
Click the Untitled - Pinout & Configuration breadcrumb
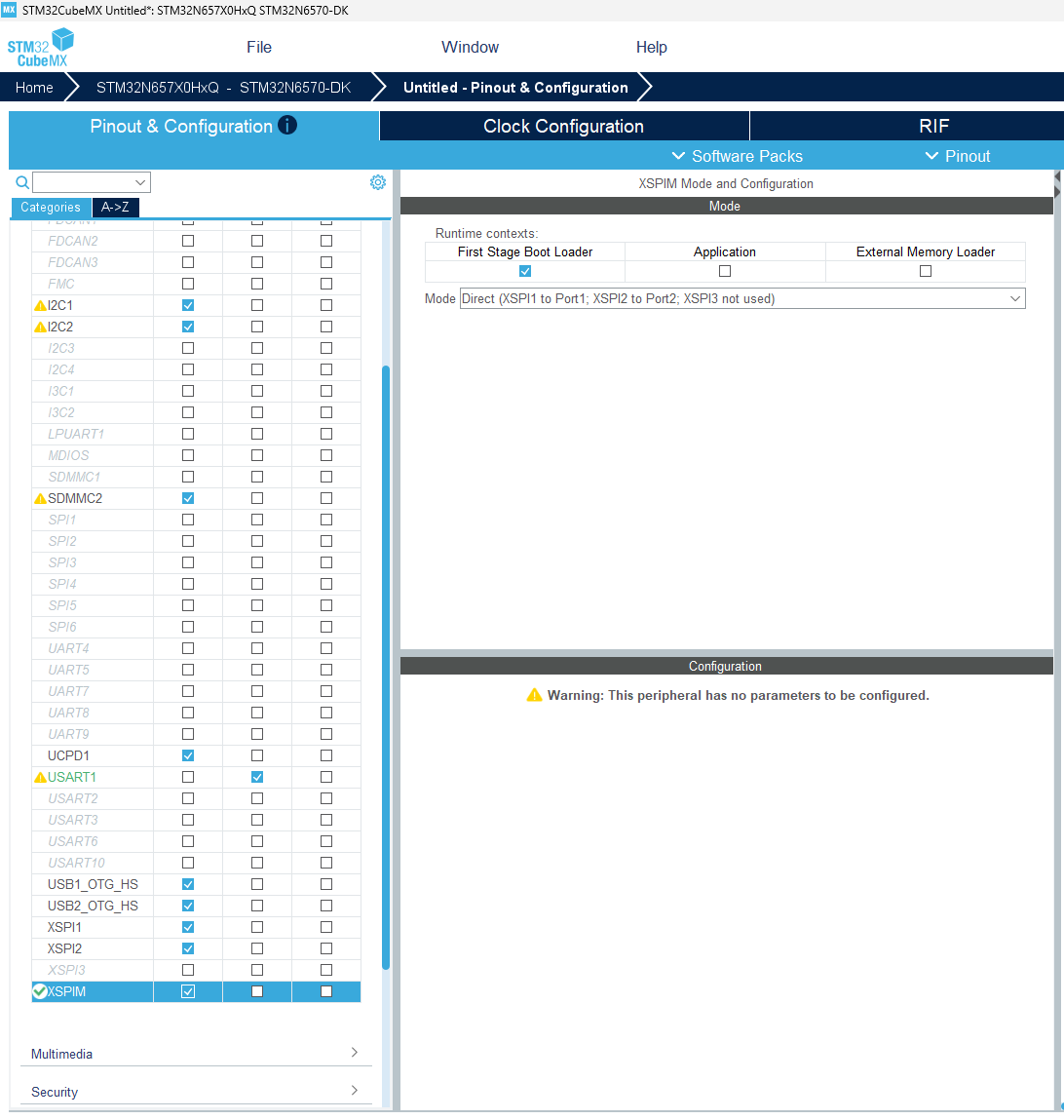(515, 87)
